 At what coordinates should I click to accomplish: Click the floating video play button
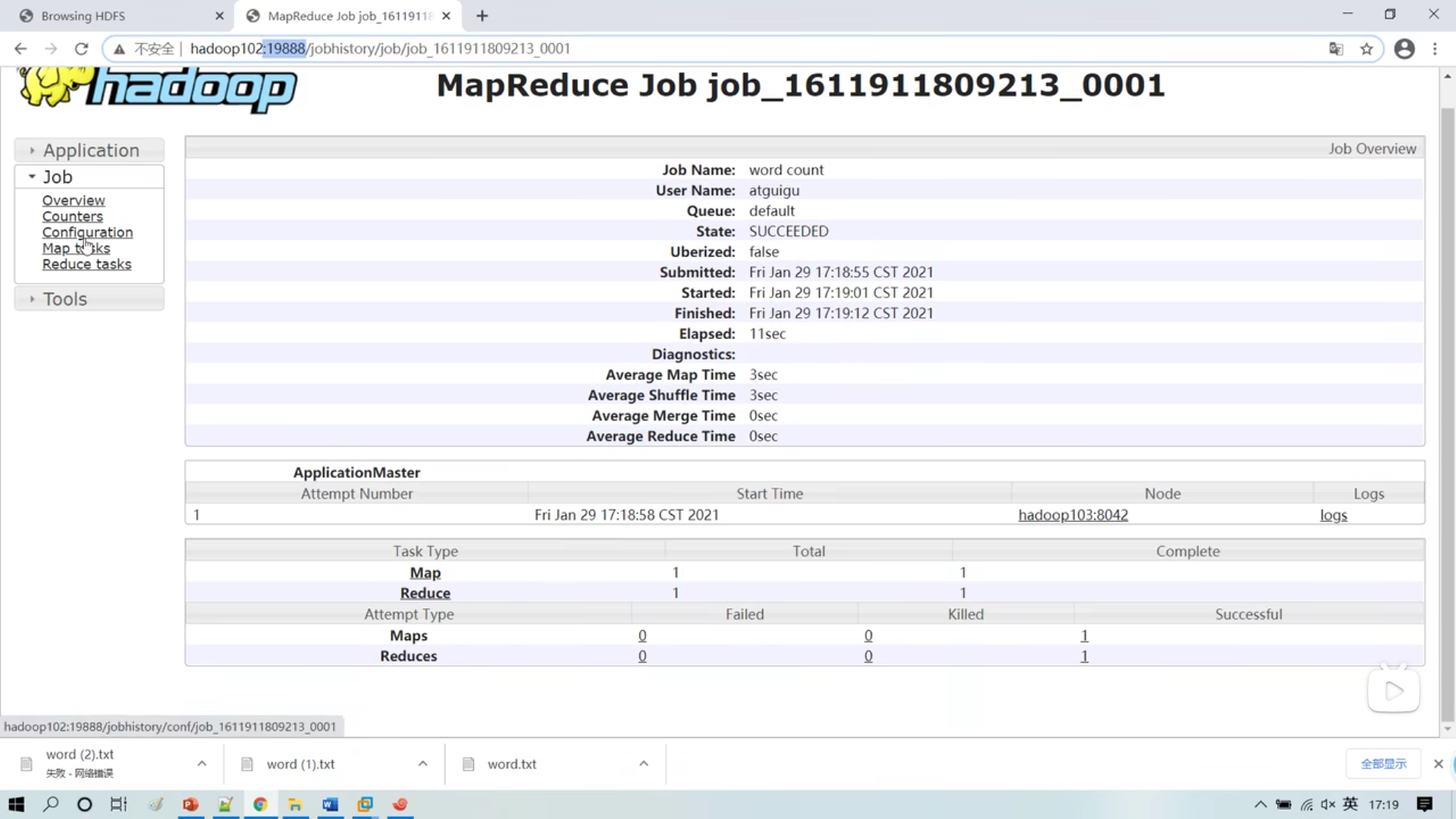click(1394, 691)
